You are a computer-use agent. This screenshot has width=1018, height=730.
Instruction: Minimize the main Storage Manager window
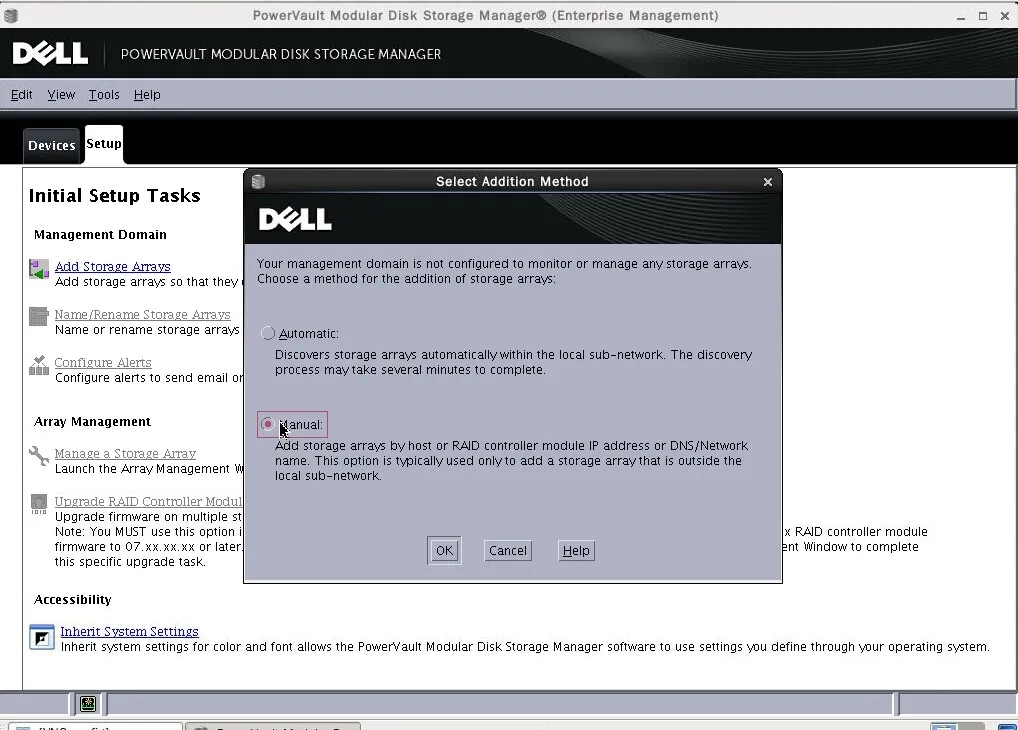click(961, 16)
